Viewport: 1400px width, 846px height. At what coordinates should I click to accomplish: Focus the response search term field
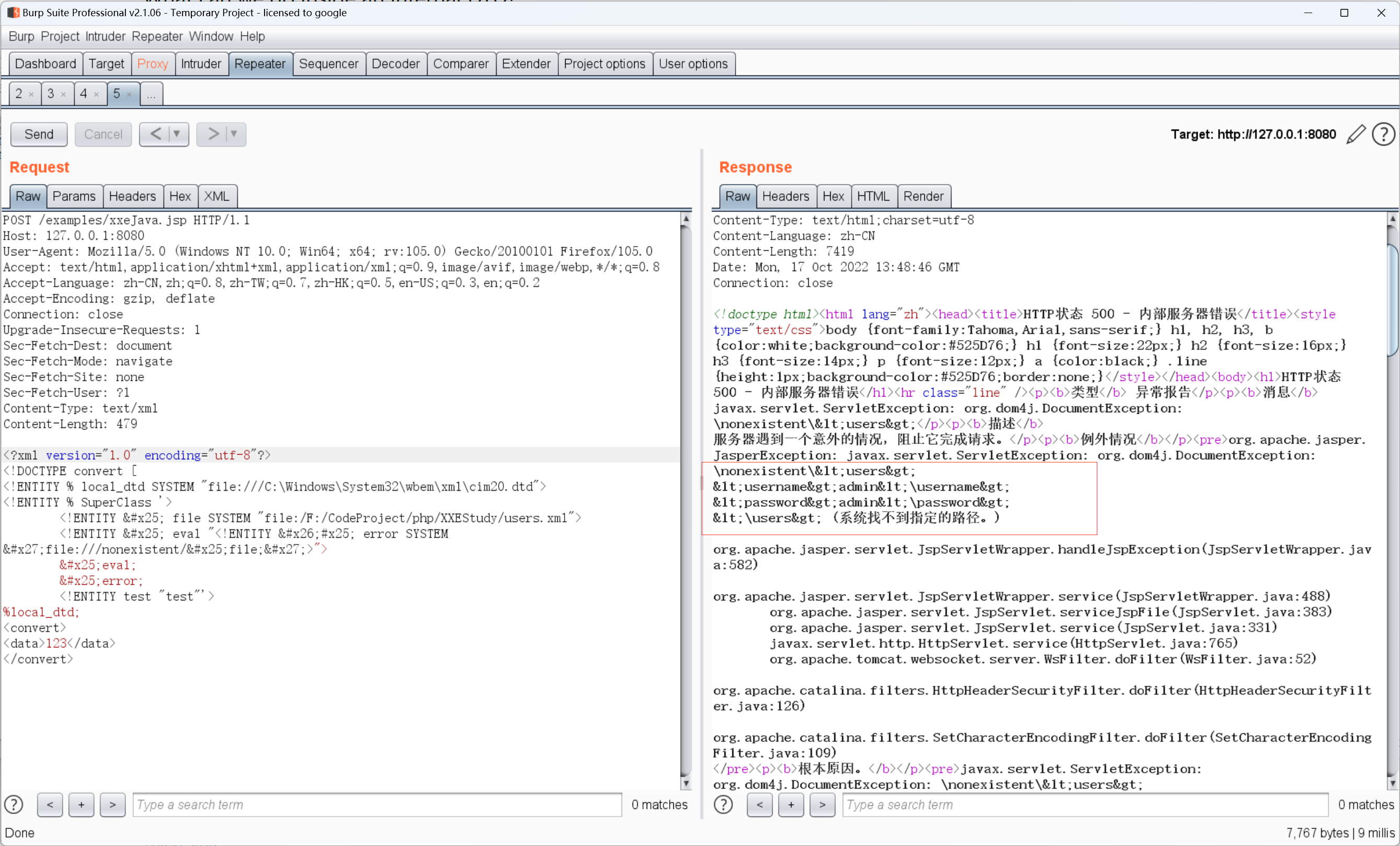click(x=1085, y=805)
